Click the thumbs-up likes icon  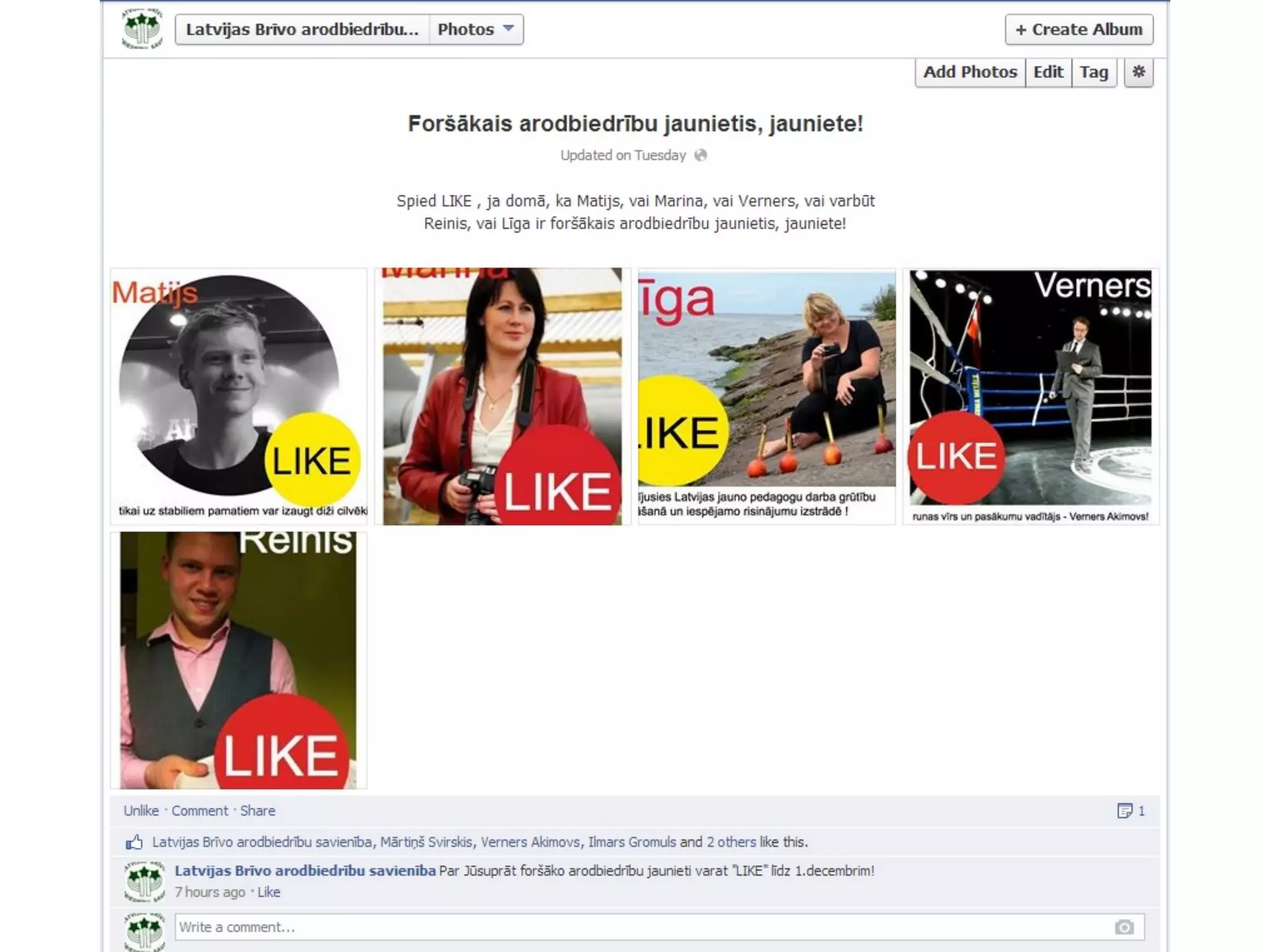(134, 842)
